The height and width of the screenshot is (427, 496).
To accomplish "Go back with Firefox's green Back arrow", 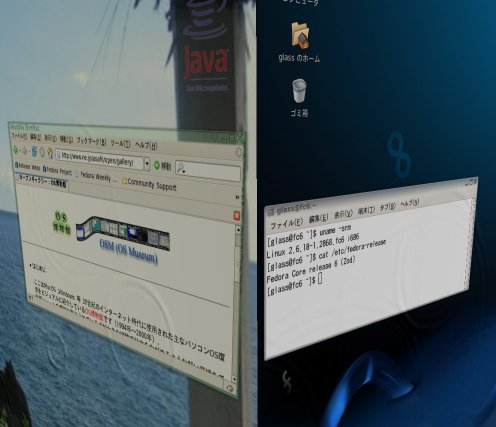I will [16, 150].
